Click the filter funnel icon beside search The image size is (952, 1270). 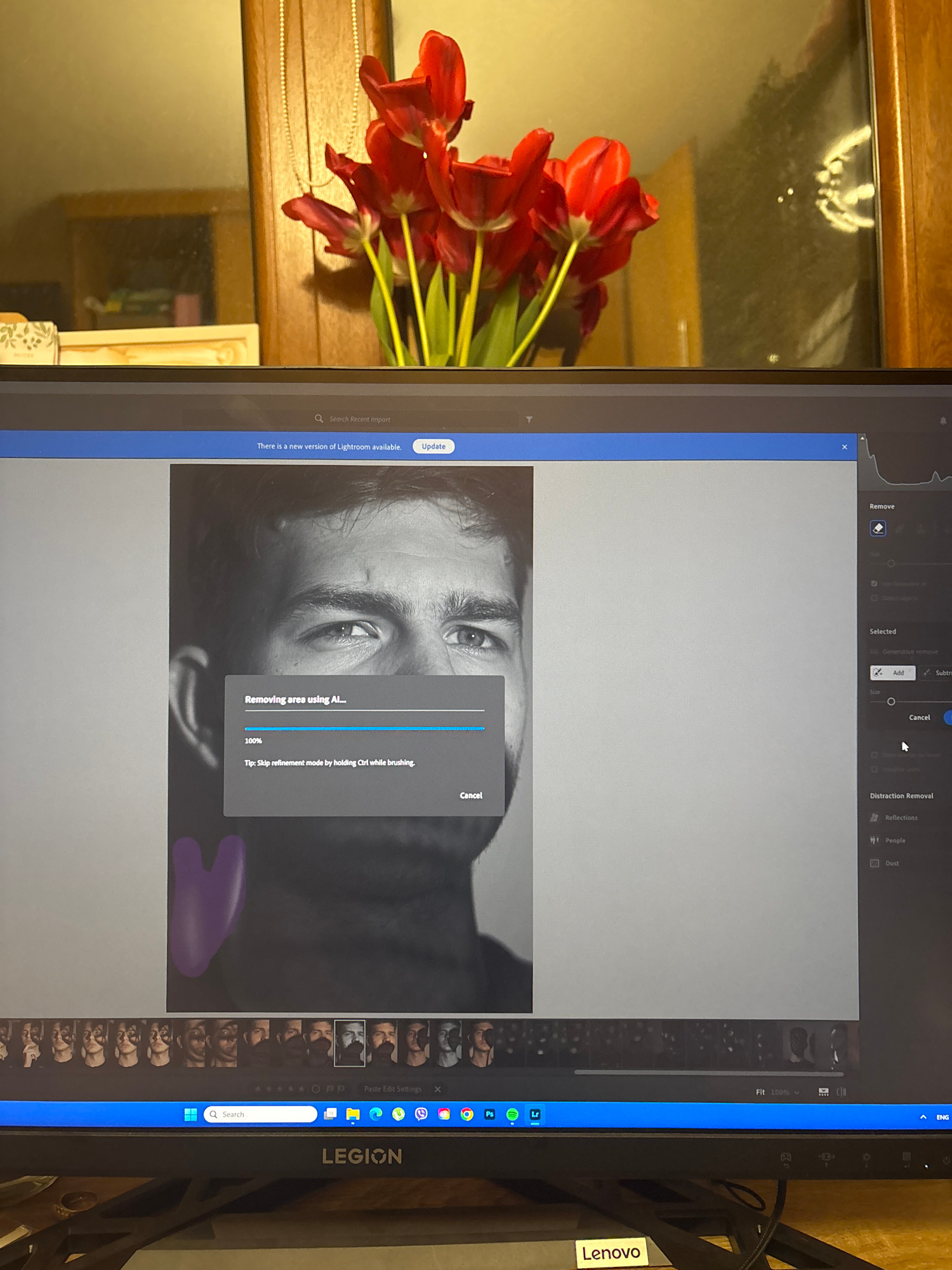[x=529, y=420]
